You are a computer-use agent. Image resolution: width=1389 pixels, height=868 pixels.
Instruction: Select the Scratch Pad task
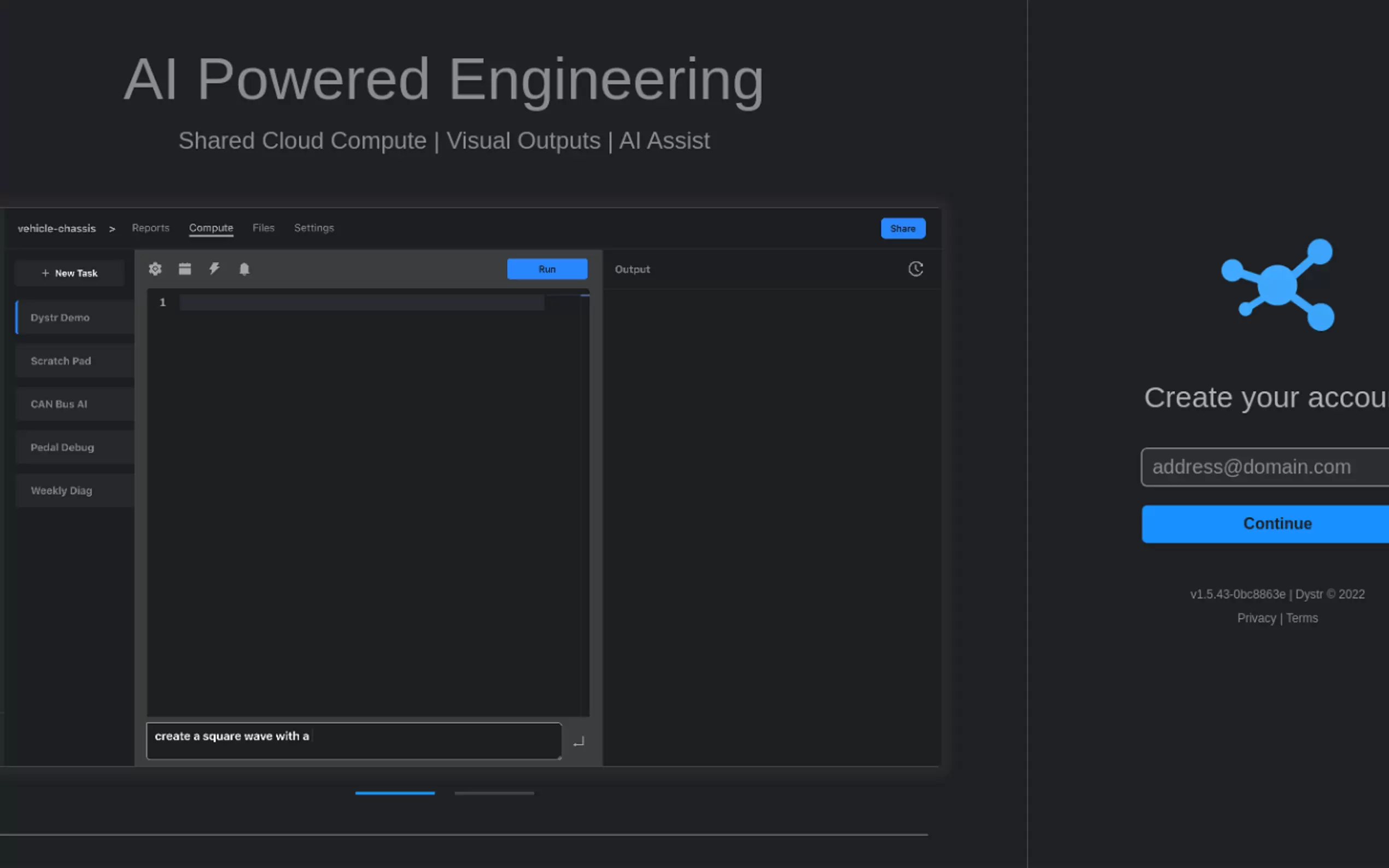pyautogui.click(x=61, y=361)
